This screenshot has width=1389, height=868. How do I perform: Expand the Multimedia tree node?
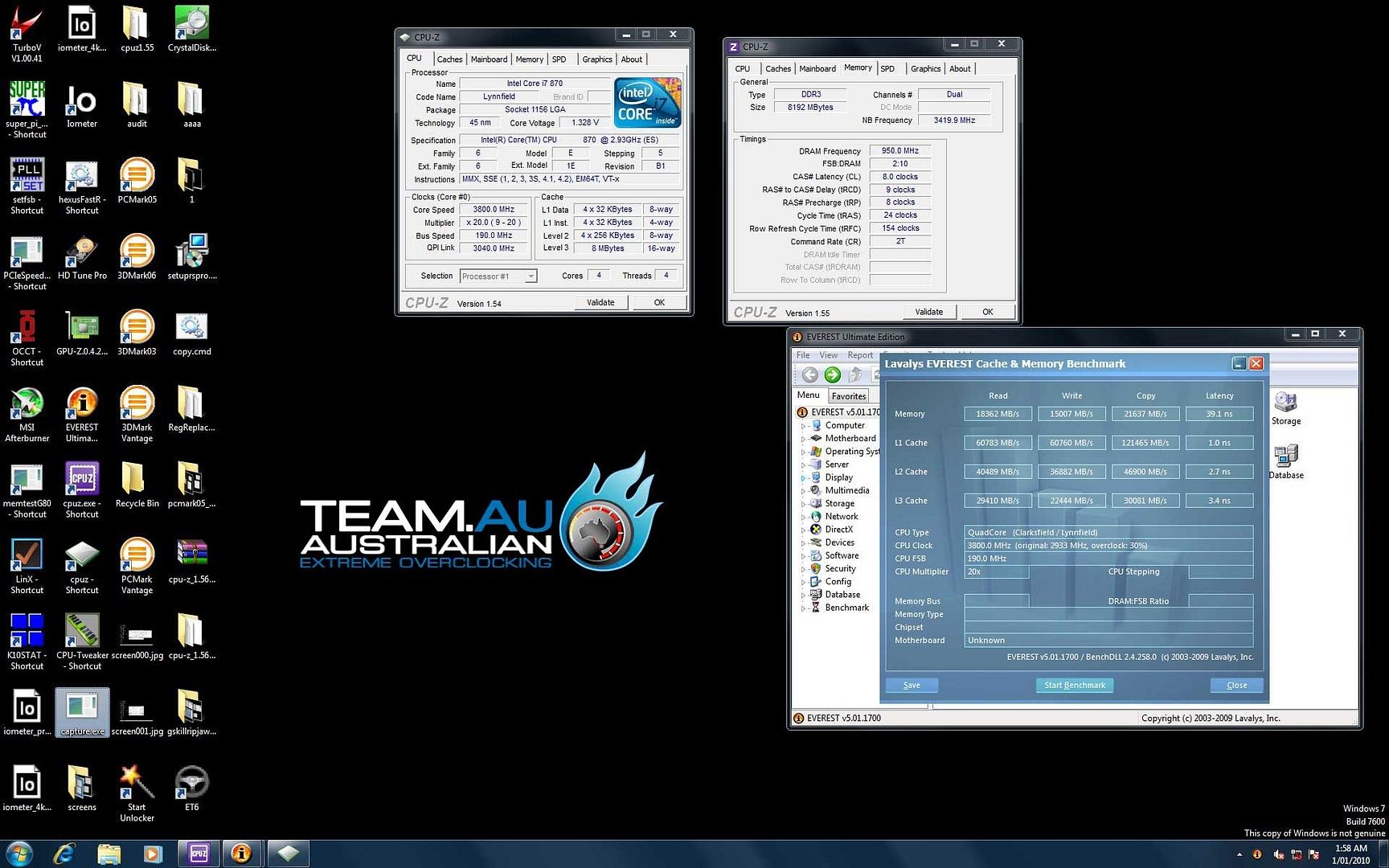tap(803, 491)
